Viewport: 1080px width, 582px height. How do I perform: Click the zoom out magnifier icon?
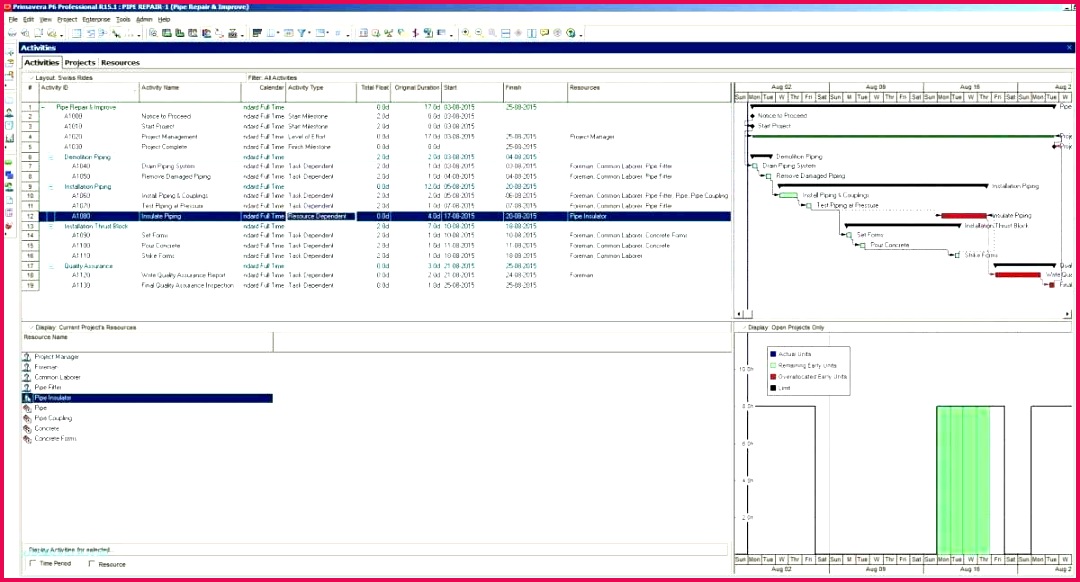coord(479,33)
